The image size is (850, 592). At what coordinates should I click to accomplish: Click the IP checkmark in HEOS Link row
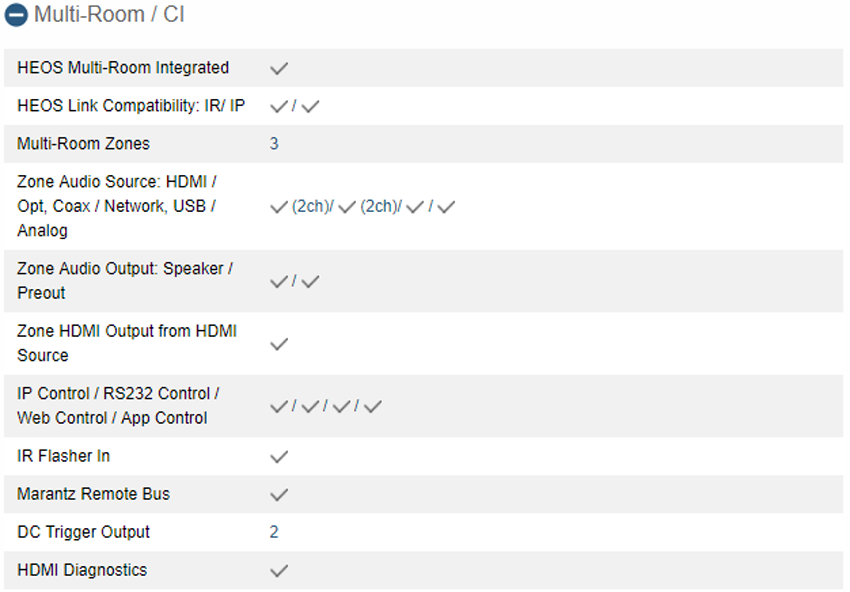coord(311,106)
